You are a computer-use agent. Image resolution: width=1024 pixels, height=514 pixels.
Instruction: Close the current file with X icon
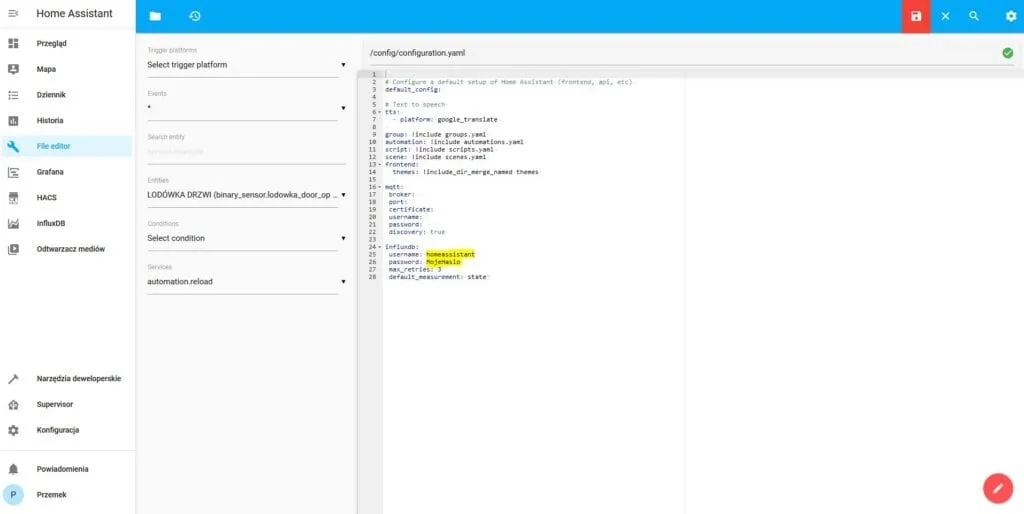coord(945,16)
